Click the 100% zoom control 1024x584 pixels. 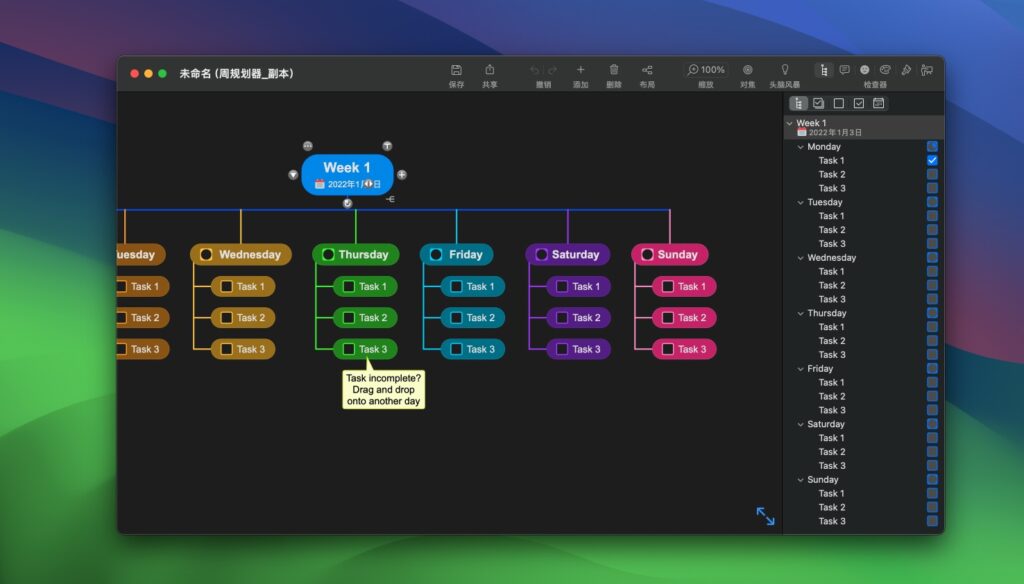click(706, 70)
